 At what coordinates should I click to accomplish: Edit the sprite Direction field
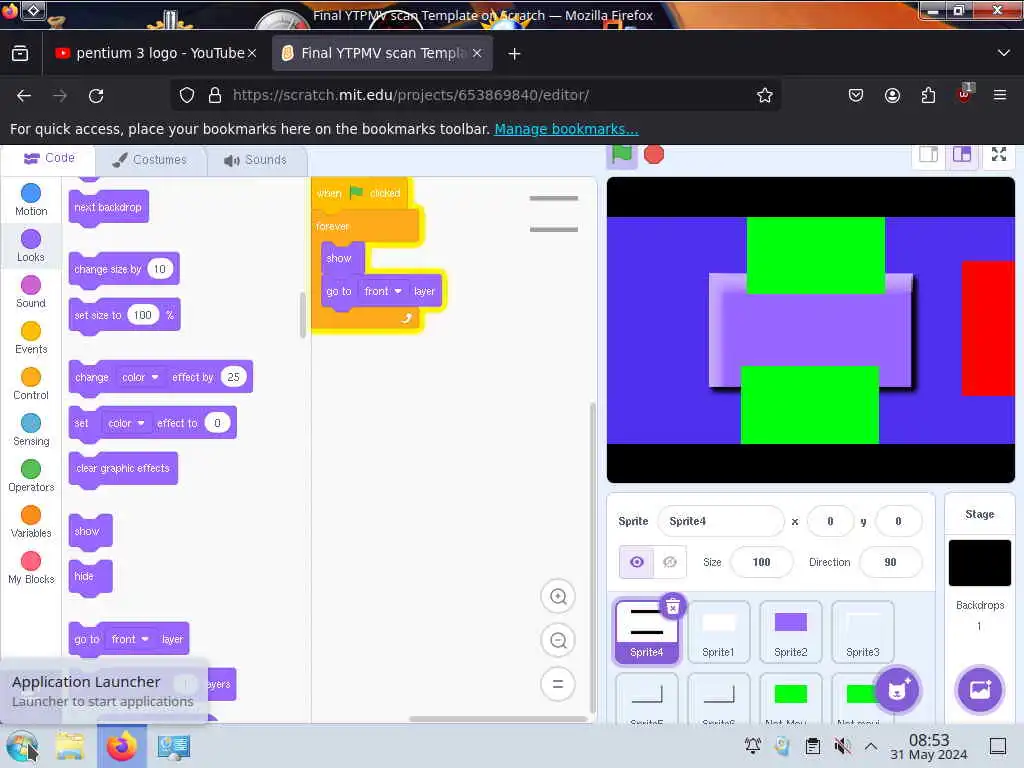890,562
